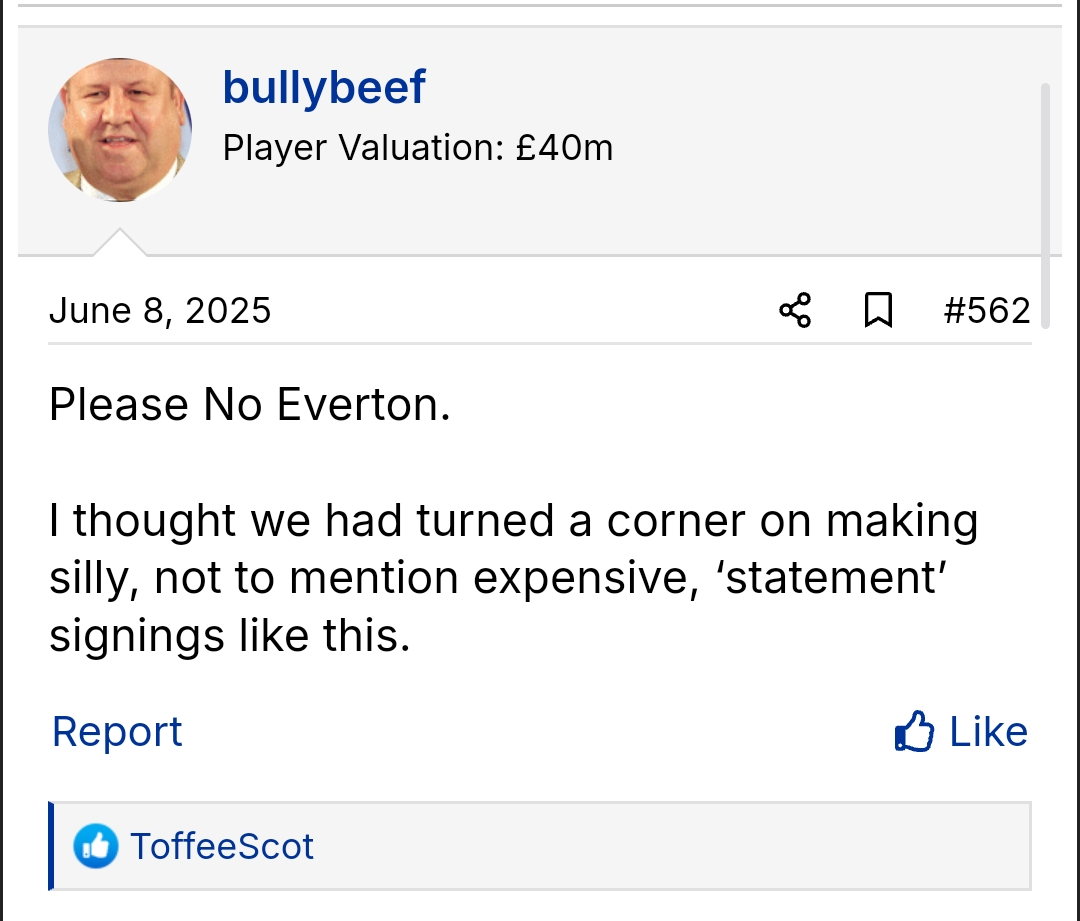
Task: Click the Player Valuation: £40m text
Action: (x=417, y=148)
